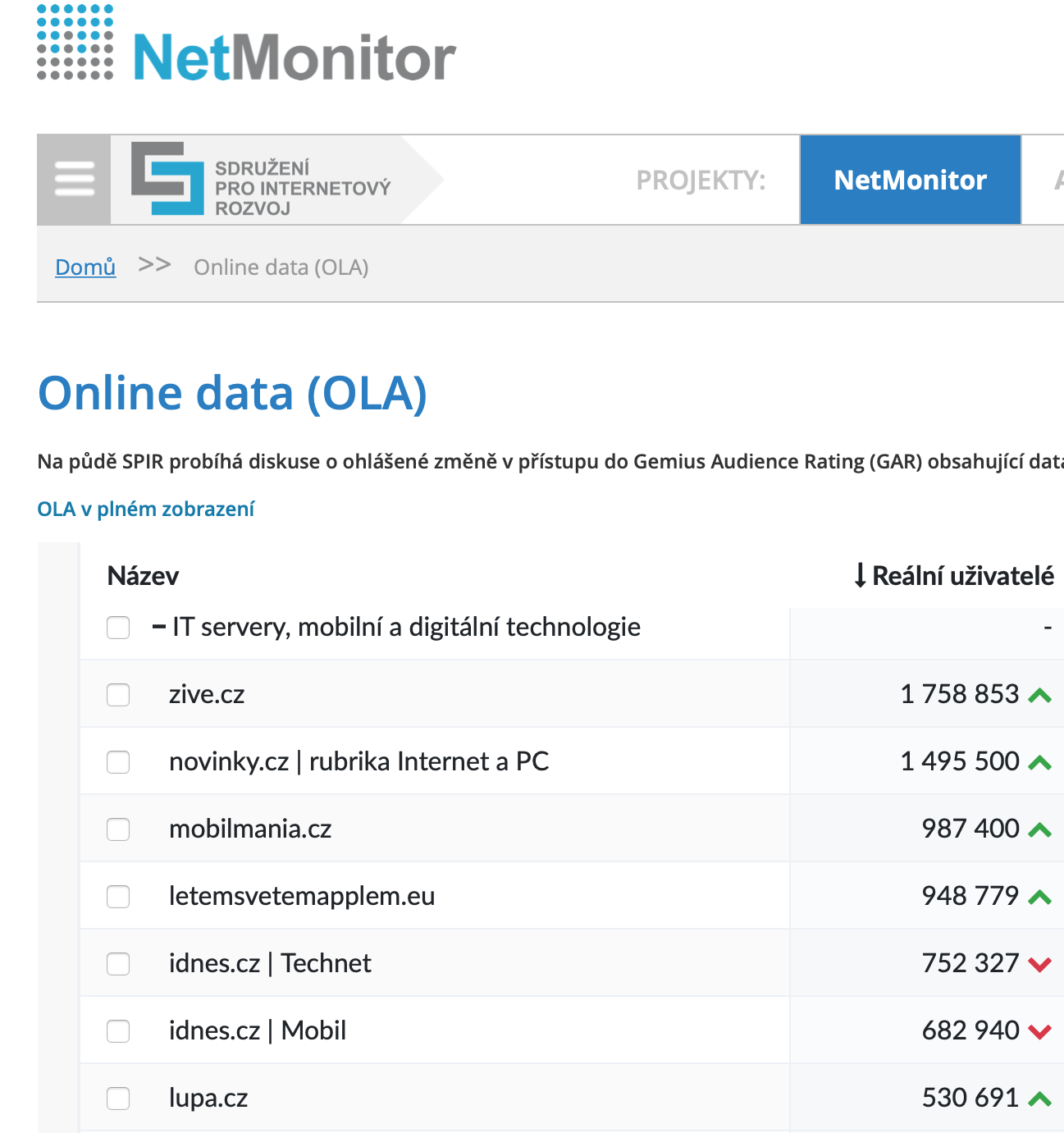The height and width of the screenshot is (1133, 1064).
Task: Check the IT servery category checkbox
Action: 118,628
